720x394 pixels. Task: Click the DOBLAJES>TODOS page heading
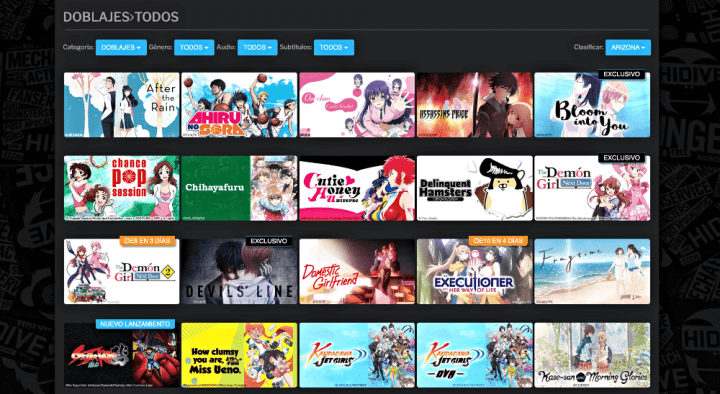pyautogui.click(x=121, y=17)
